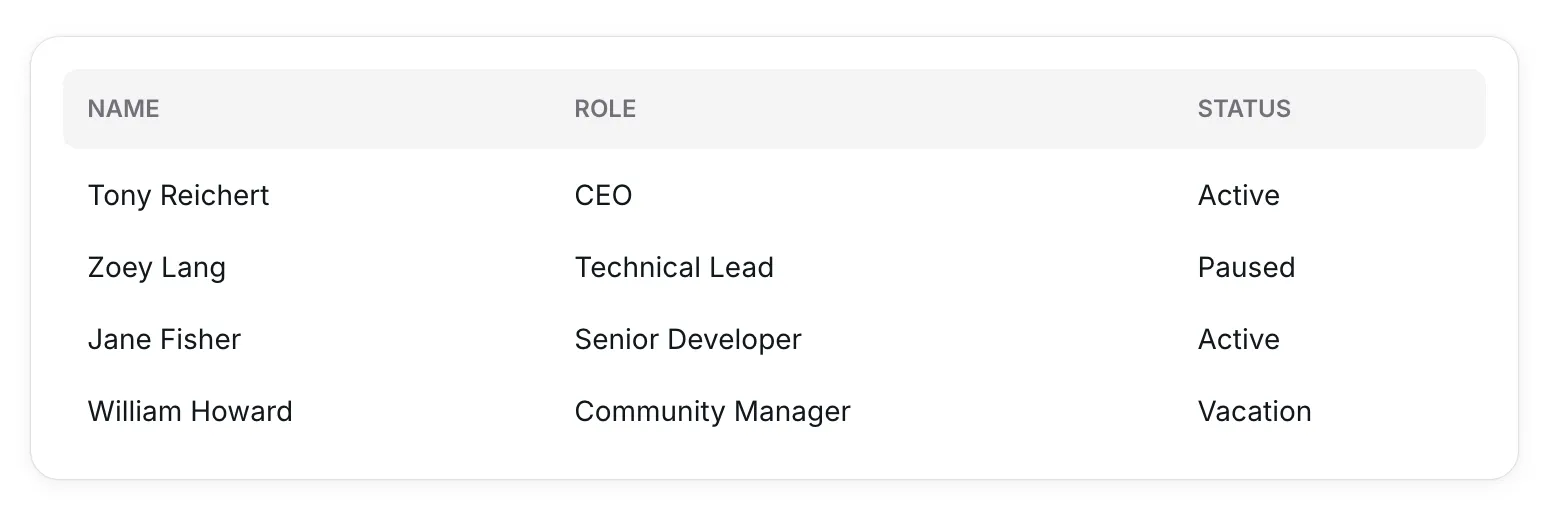
Task: Click the ROLE column header
Action: (605, 109)
